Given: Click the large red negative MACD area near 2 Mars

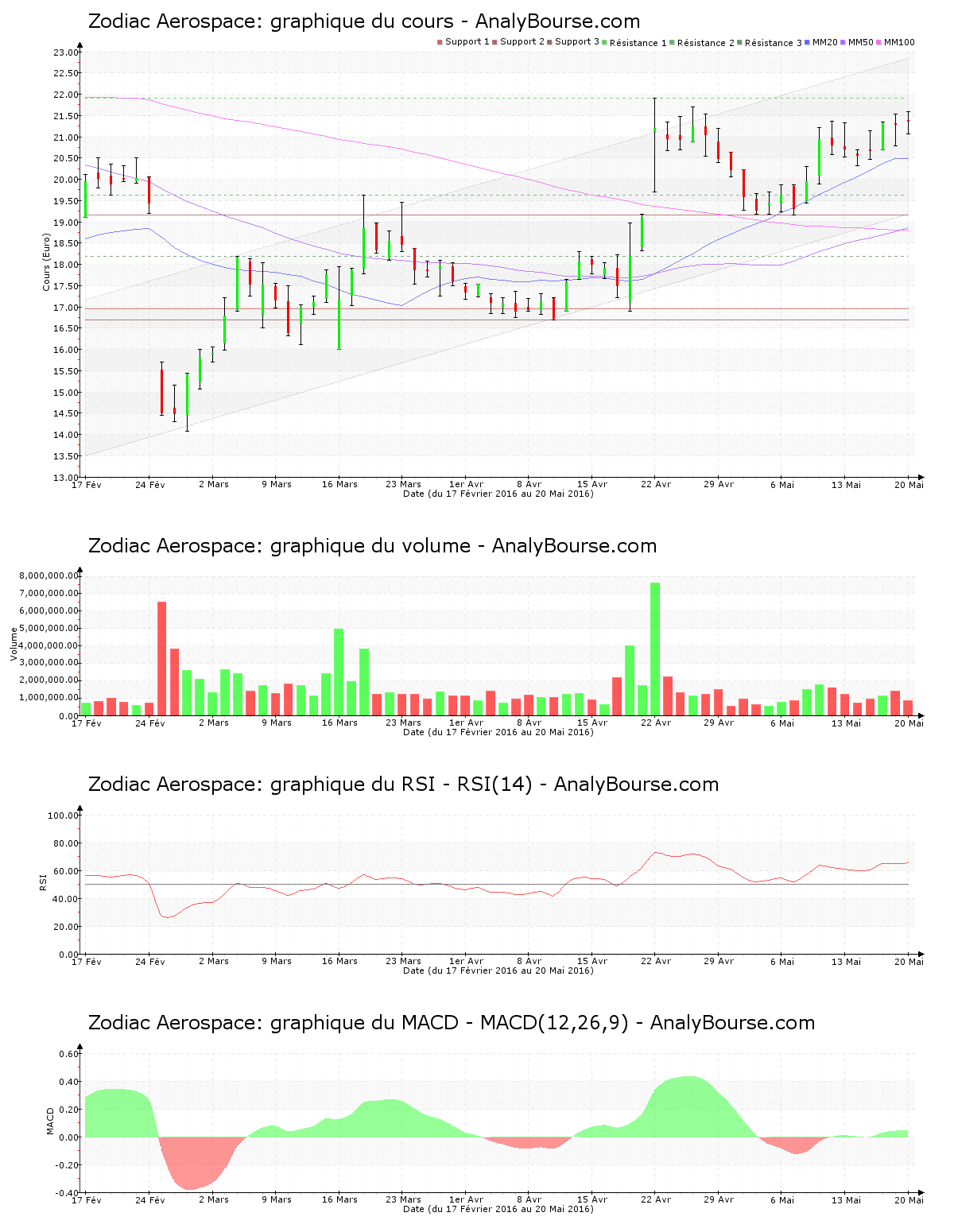Looking at the screenshot, I should 195,1162.
